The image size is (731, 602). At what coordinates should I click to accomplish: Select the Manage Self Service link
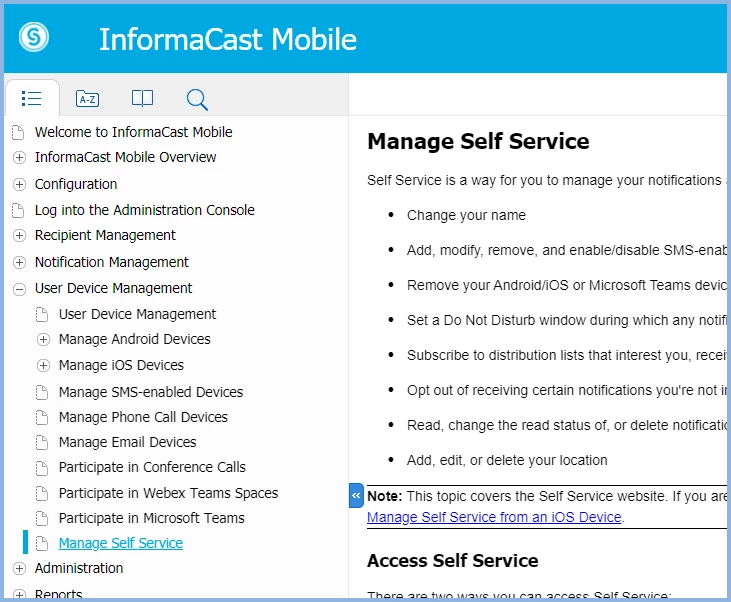point(121,543)
